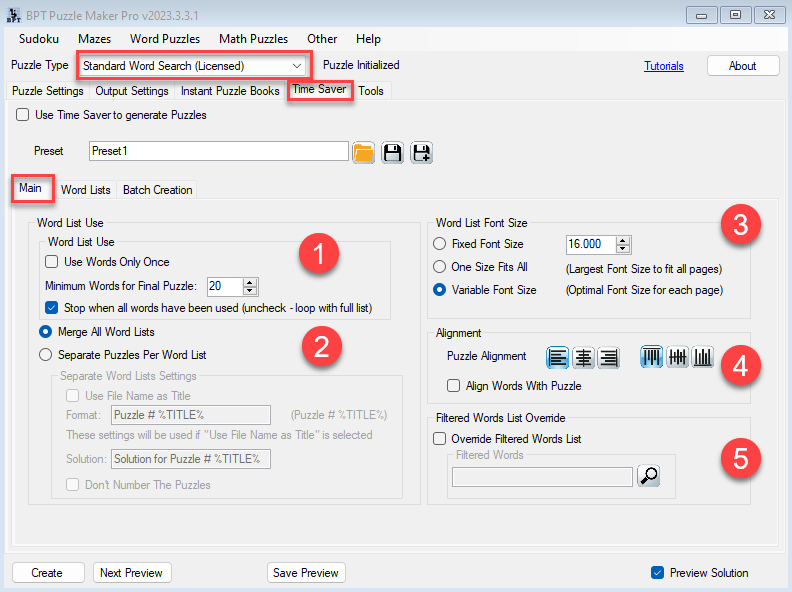Click the Preset name input field
This screenshot has height=592, width=792.
pyautogui.click(x=217, y=151)
